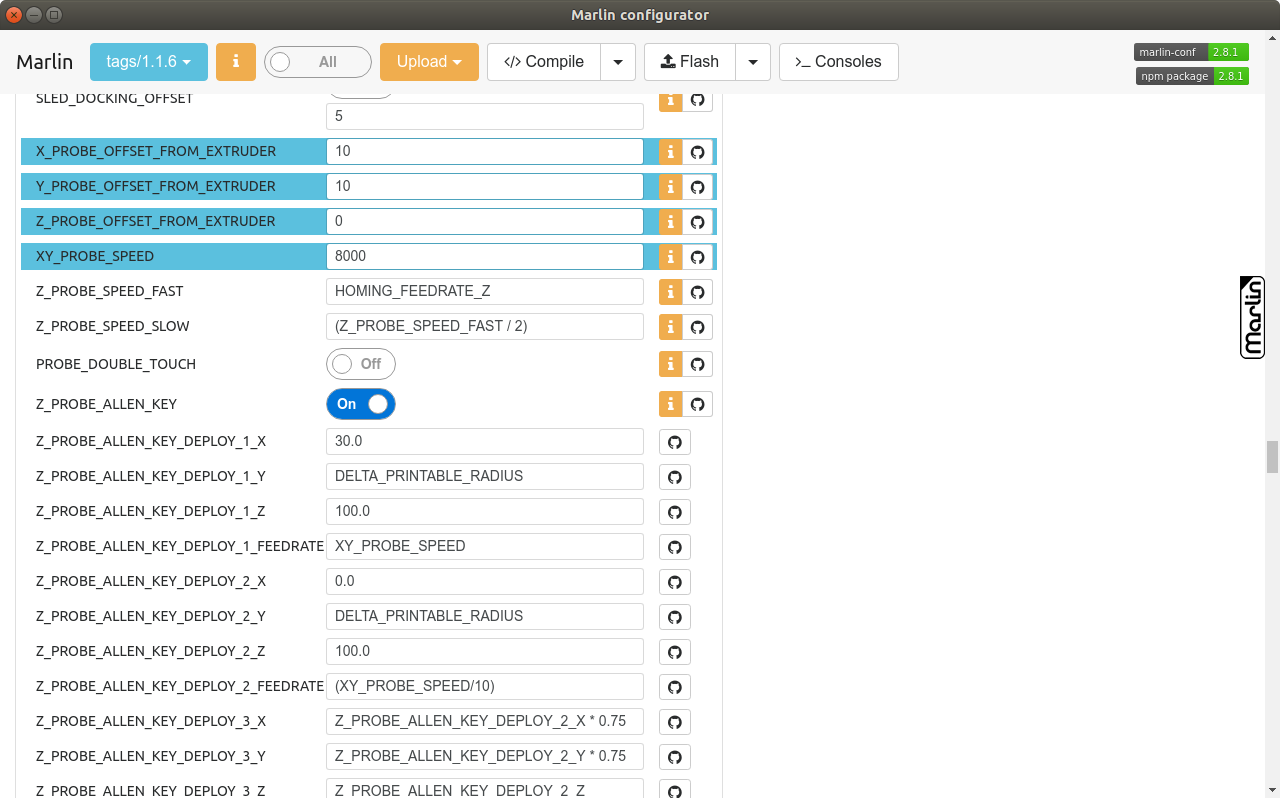Image resolution: width=1280 pixels, height=798 pixels.
Task: Open the marlin-conf 2.8.1 badge
Action: tap(1191, 52)
